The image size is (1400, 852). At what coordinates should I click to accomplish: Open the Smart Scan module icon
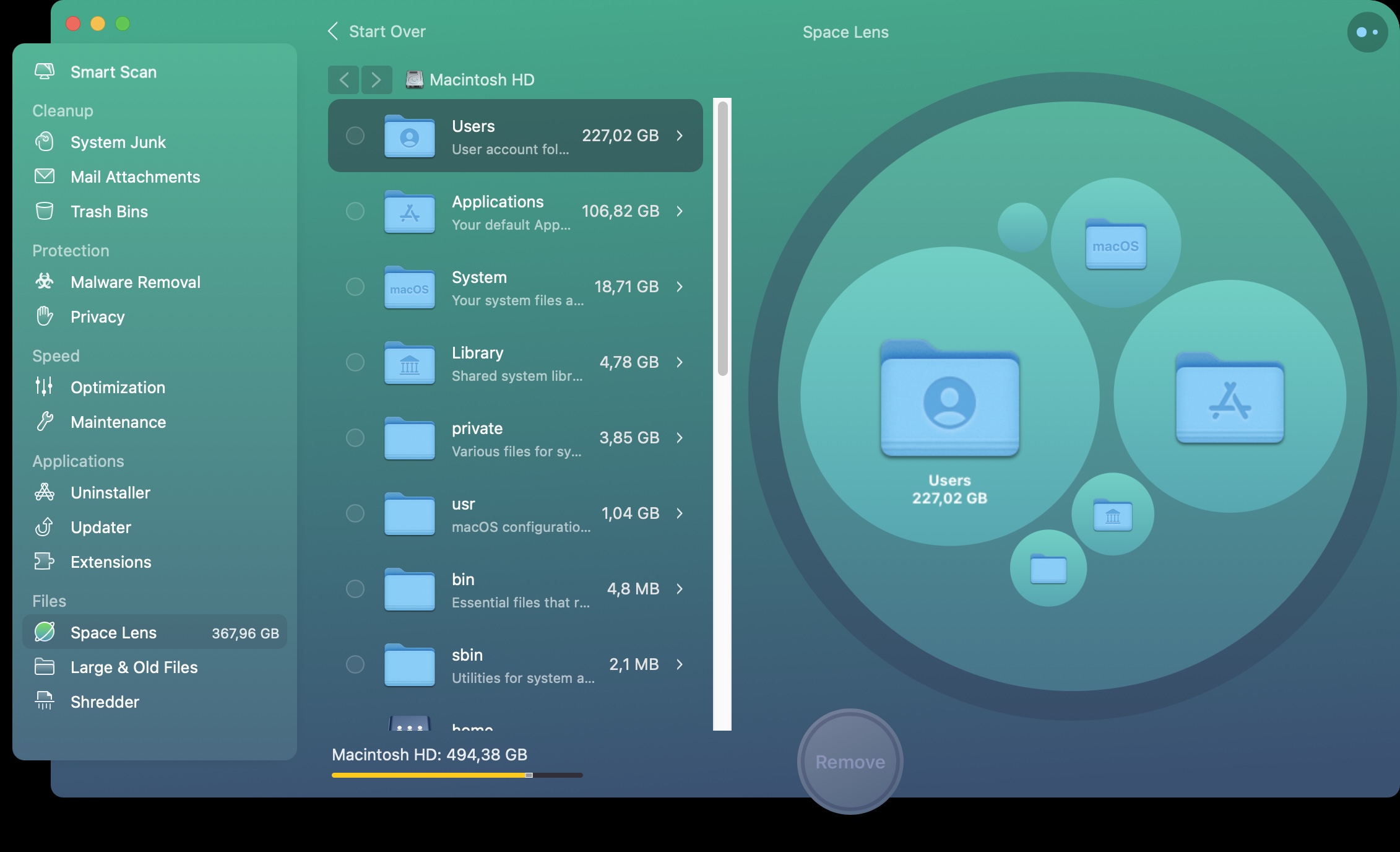click(45, 72)
